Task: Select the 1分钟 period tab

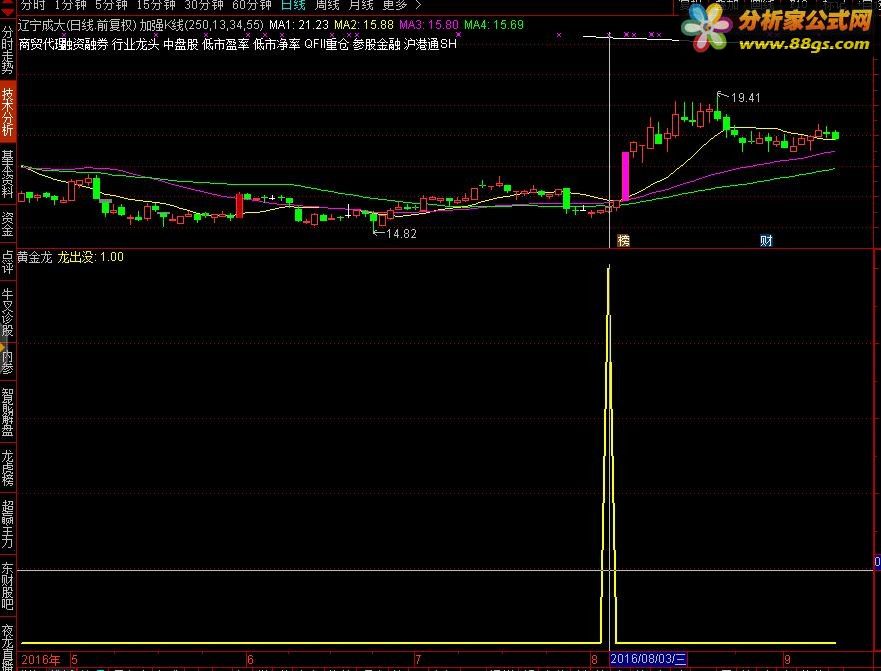Action: [x=71, y=6]
